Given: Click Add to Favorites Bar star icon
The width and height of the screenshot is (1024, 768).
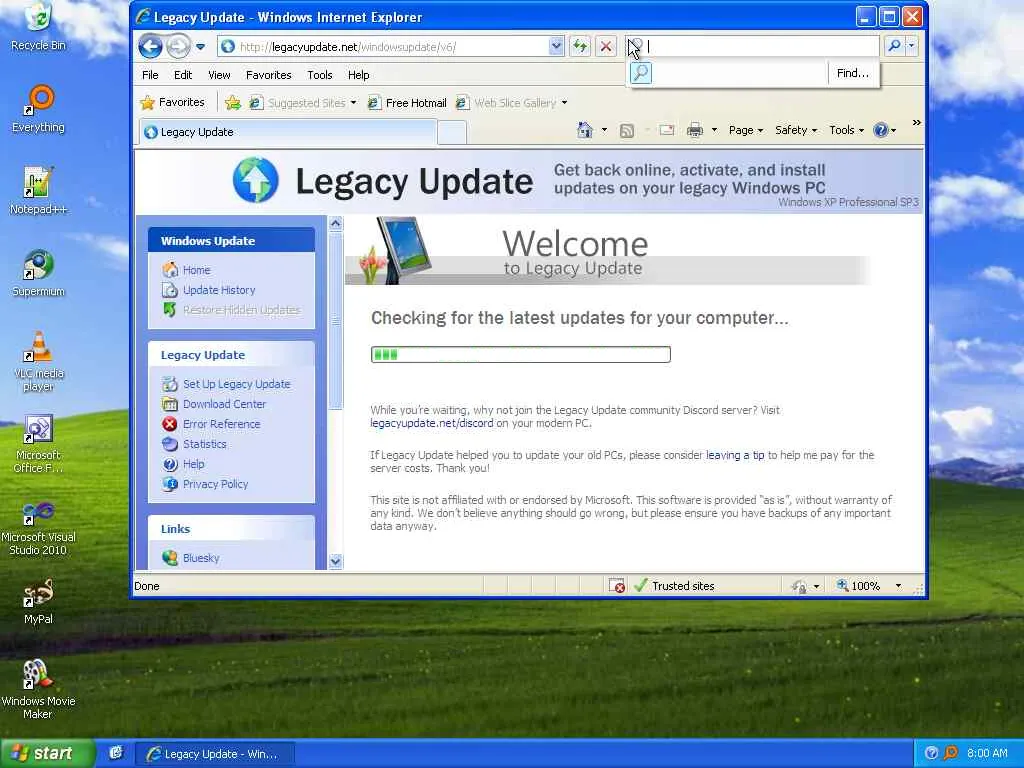Looking at the screenshot, I should 232,103.
